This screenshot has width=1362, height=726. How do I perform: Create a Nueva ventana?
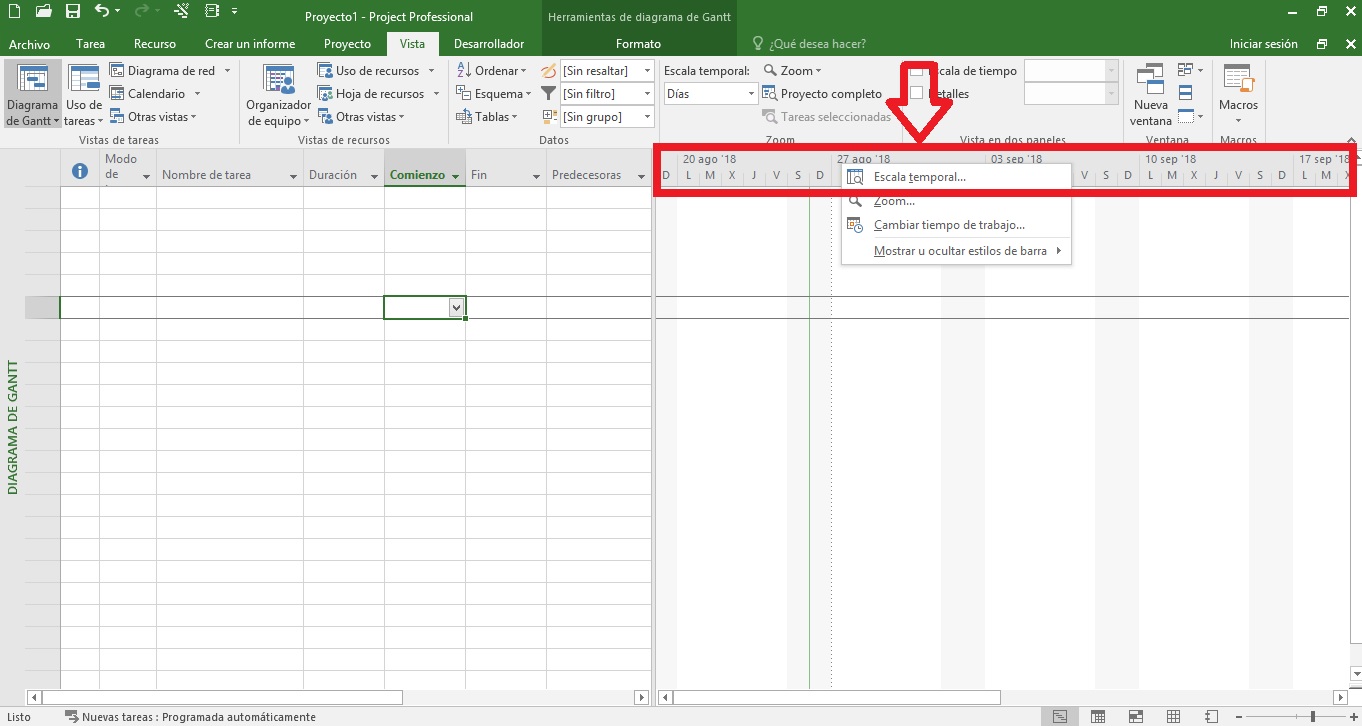1150,92
